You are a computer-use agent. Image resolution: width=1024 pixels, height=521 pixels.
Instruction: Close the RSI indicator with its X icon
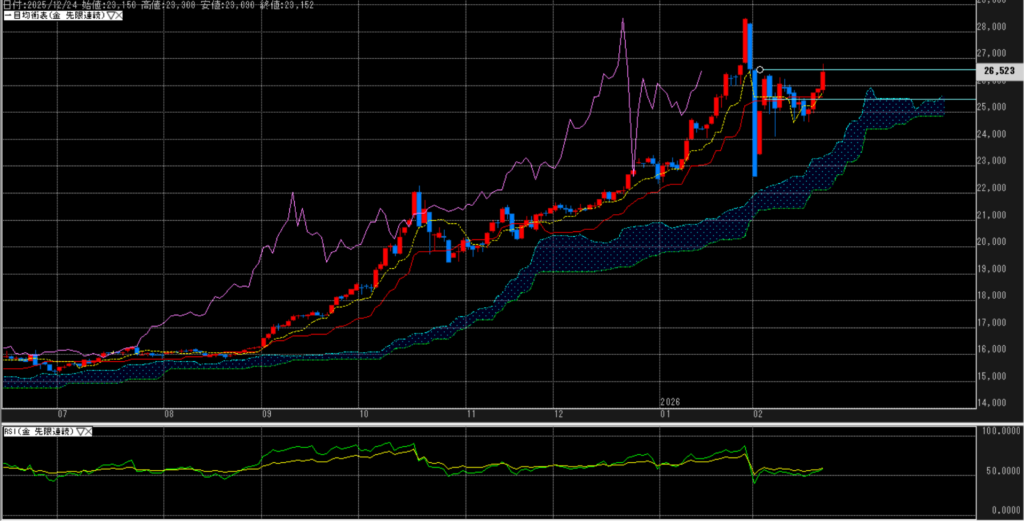click(87, 430)
